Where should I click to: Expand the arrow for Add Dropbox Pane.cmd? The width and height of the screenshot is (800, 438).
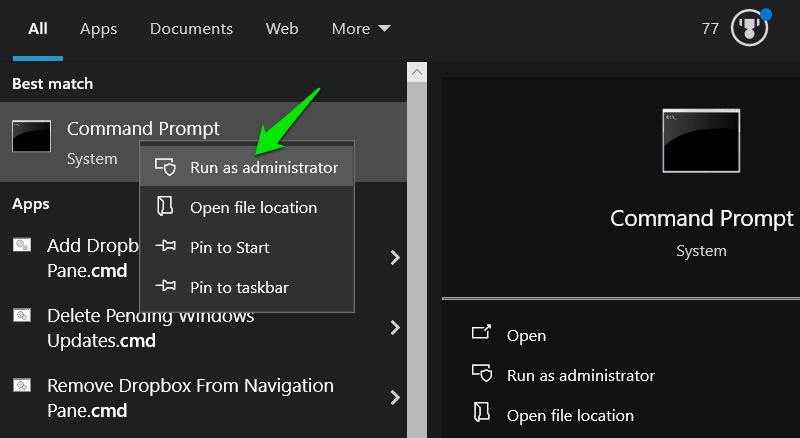(x=395, y=257)
